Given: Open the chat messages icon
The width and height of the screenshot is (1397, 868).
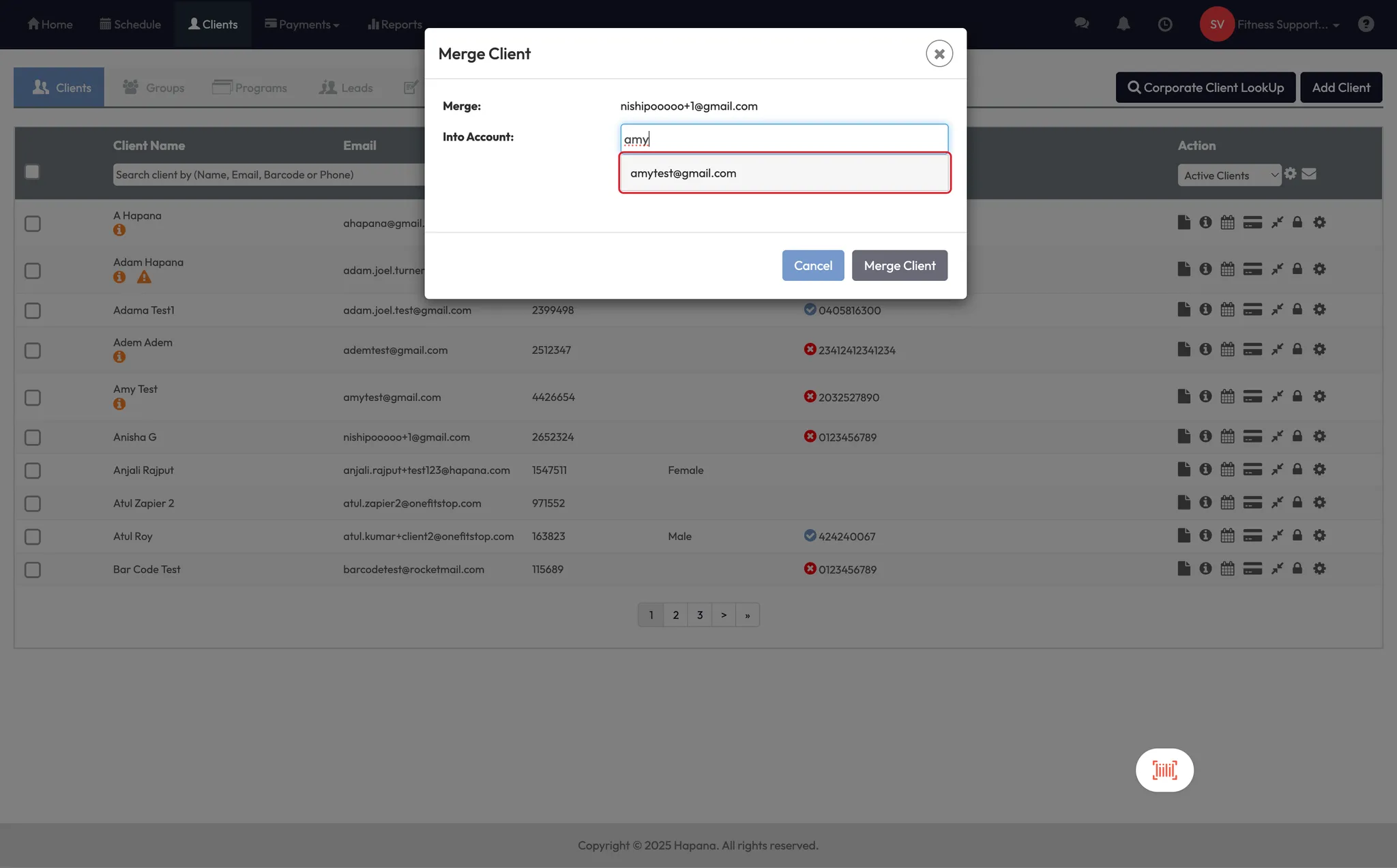Looking at the screenshot, I should point(1081,25).
